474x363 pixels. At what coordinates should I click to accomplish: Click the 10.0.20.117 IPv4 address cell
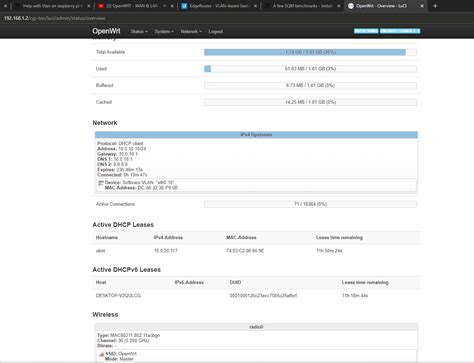coord(166,251)
